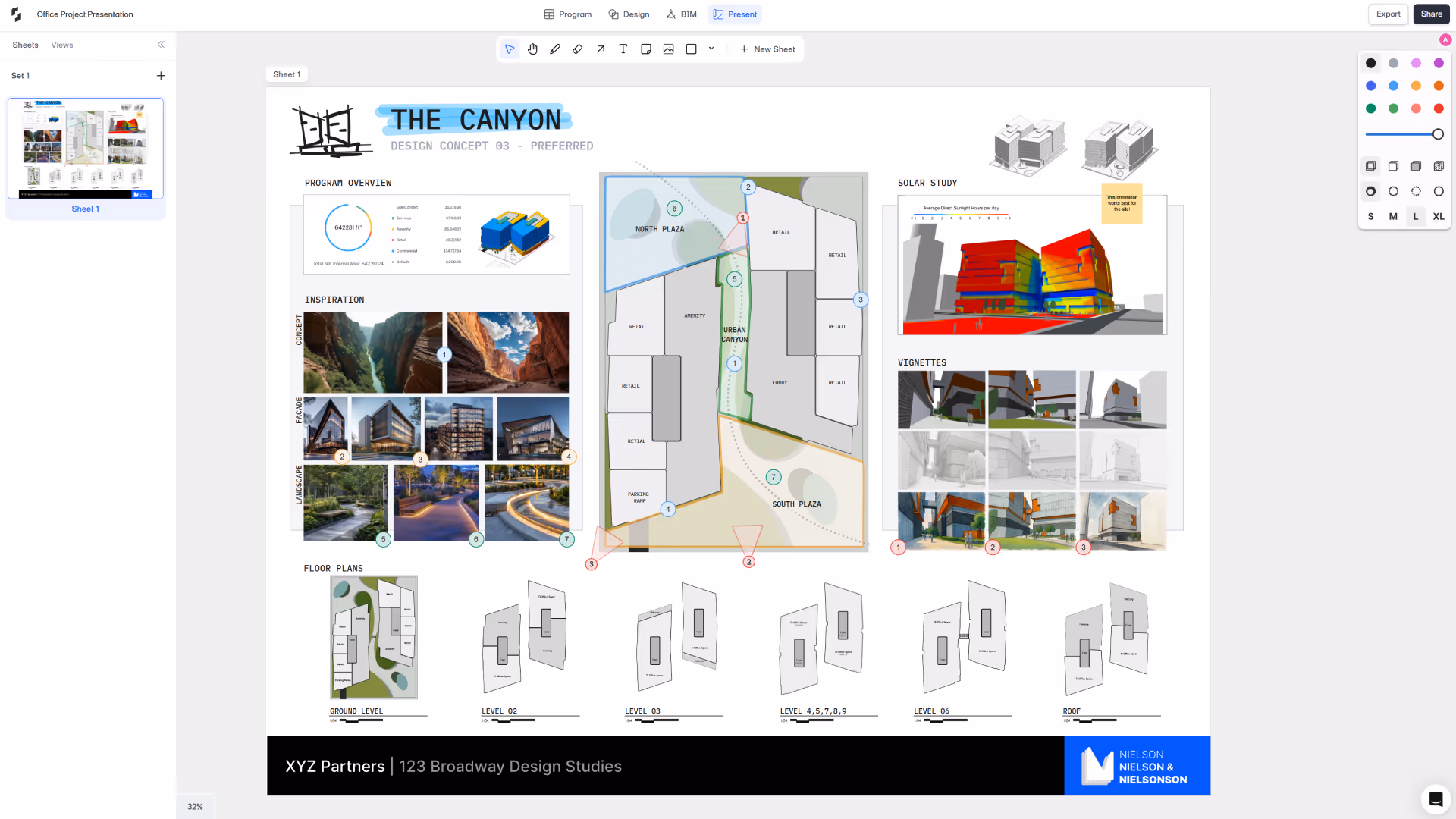Select the text tool
1456x819 pixels.
click(x=623, y=49)
